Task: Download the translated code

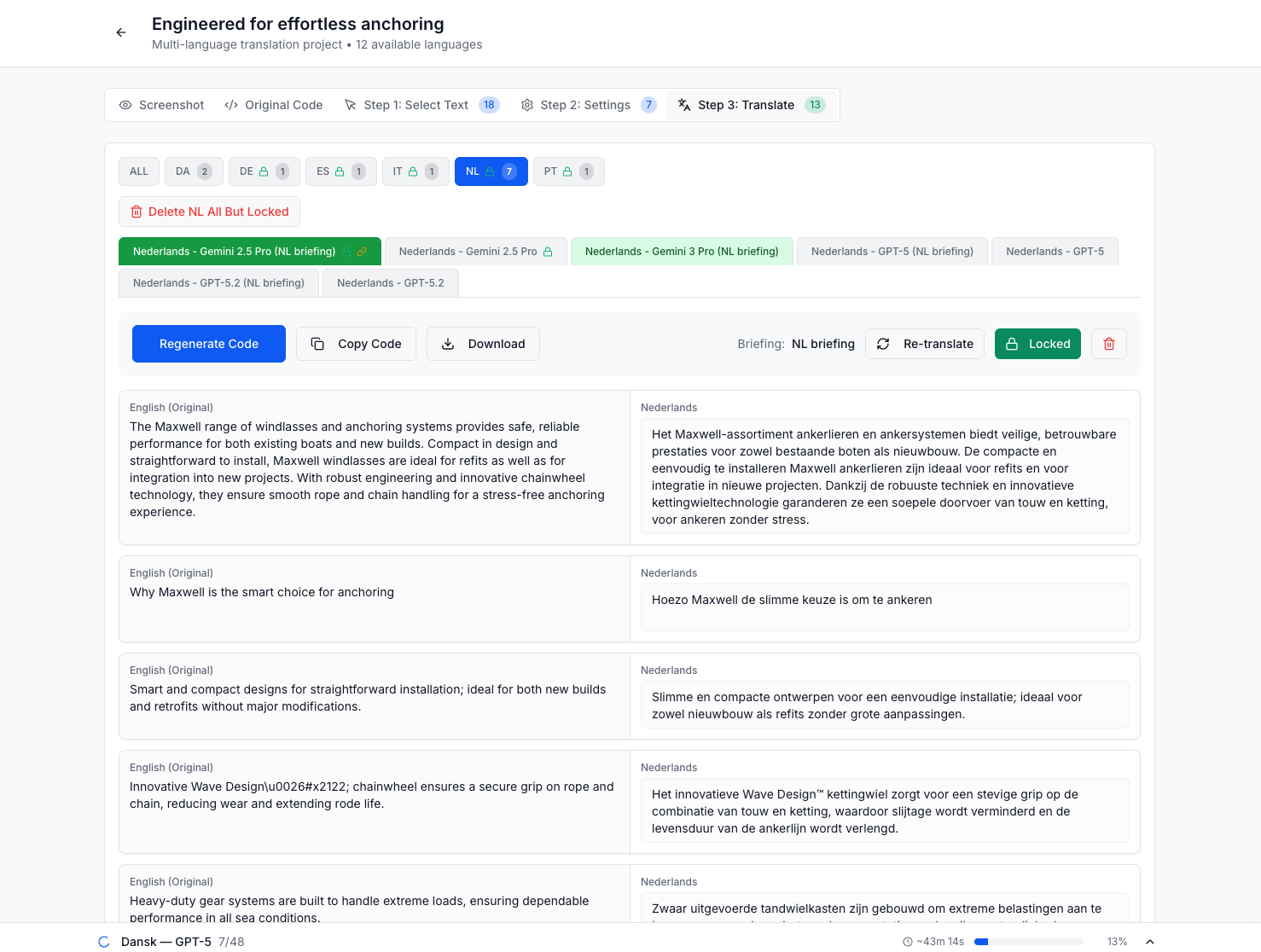Action: click(x=483, y=344)
